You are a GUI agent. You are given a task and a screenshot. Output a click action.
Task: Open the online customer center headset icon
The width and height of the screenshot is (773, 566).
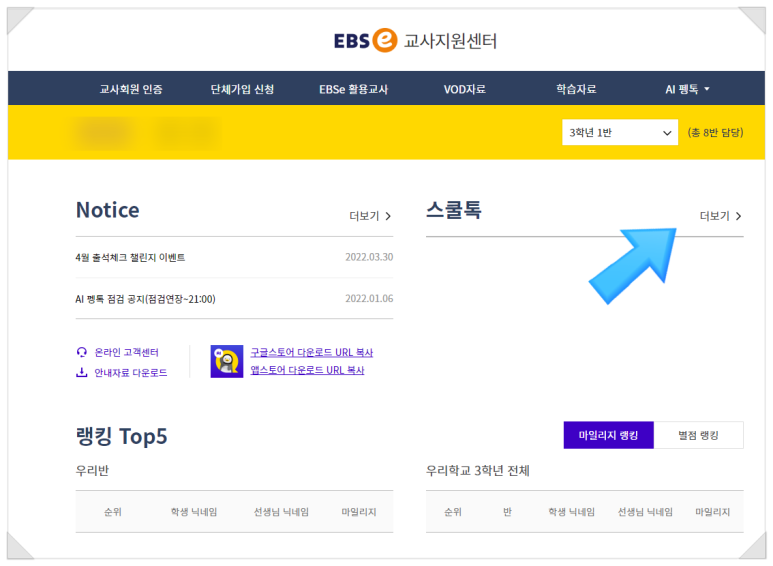(81, 352)
